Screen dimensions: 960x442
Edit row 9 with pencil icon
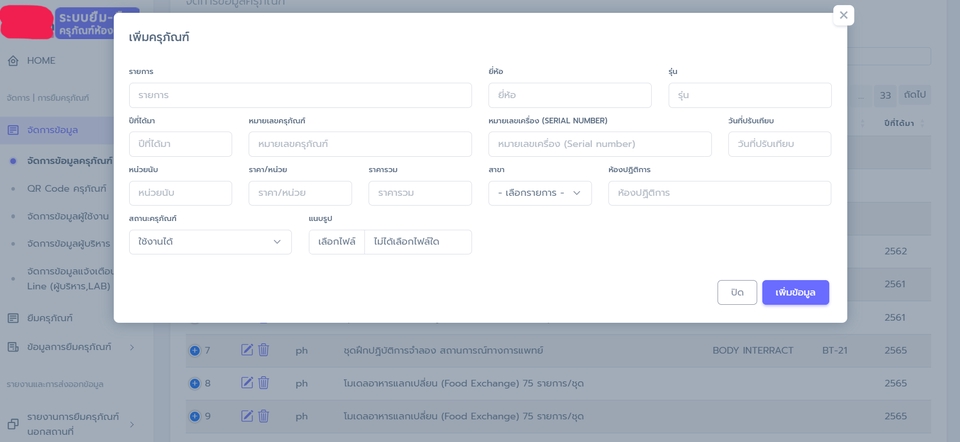tap(247, 416)
